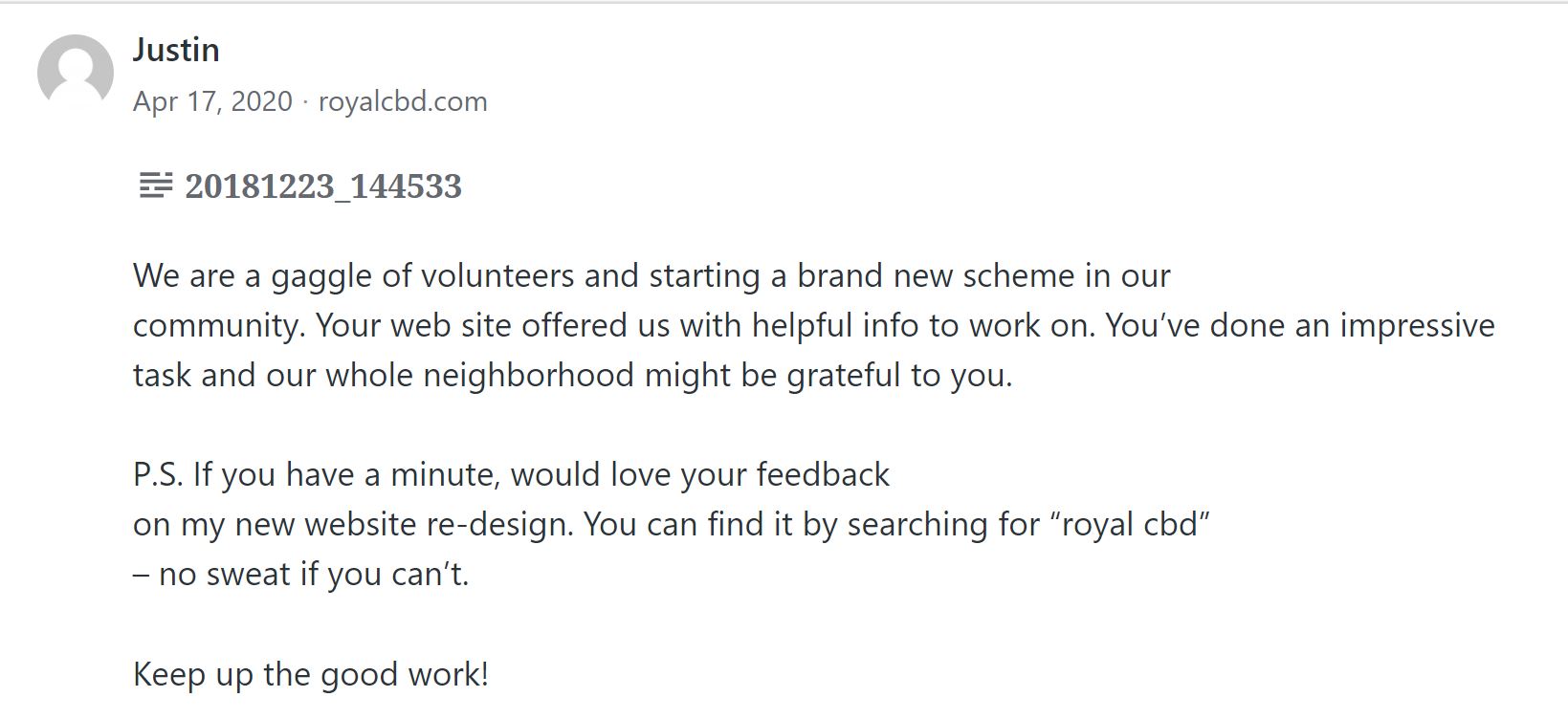Click the word "feedback" in the comment
This screenshot has height=719, width=1568.
[823, 474]
